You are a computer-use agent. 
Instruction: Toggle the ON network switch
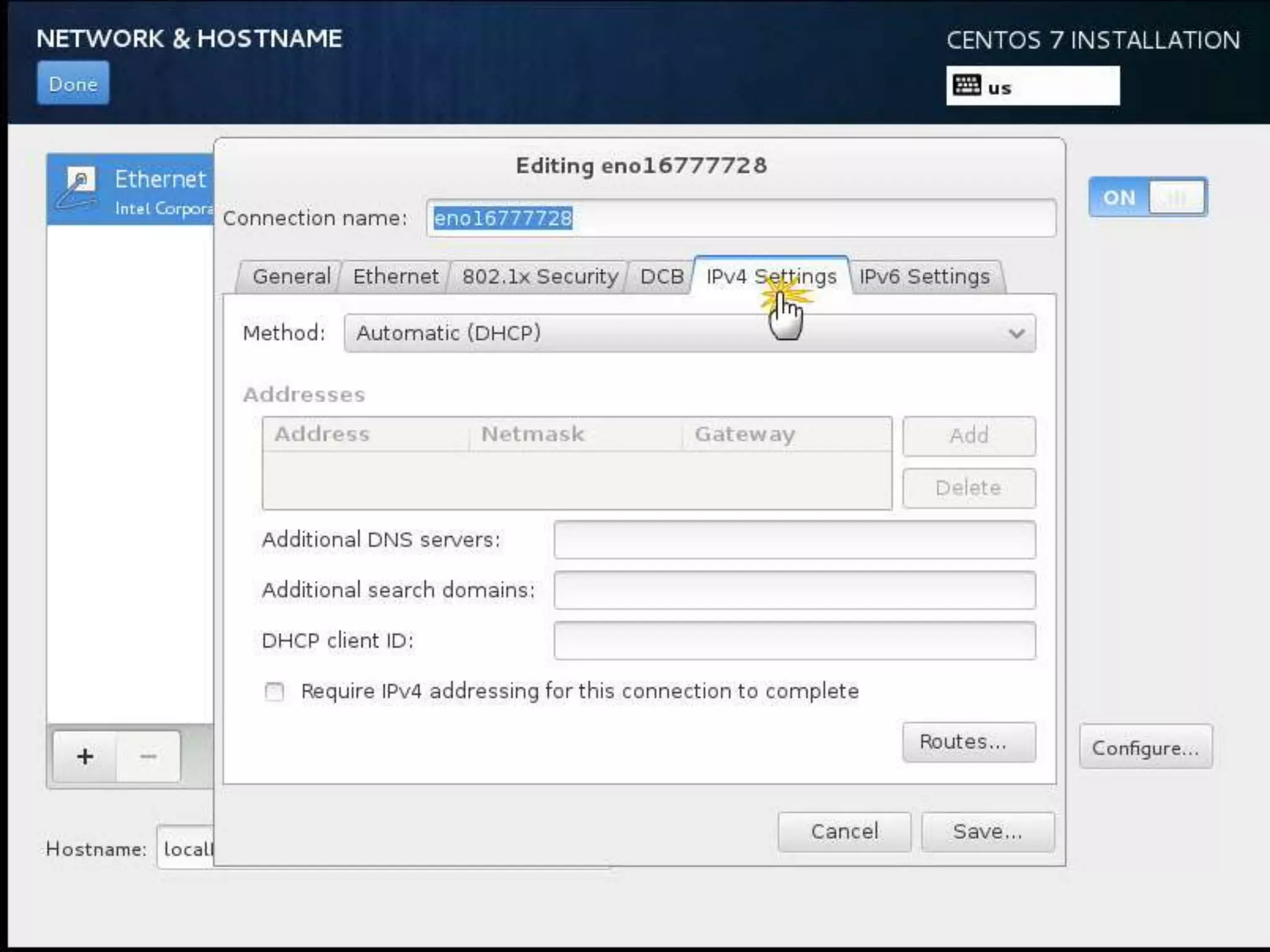(1147, 198)
